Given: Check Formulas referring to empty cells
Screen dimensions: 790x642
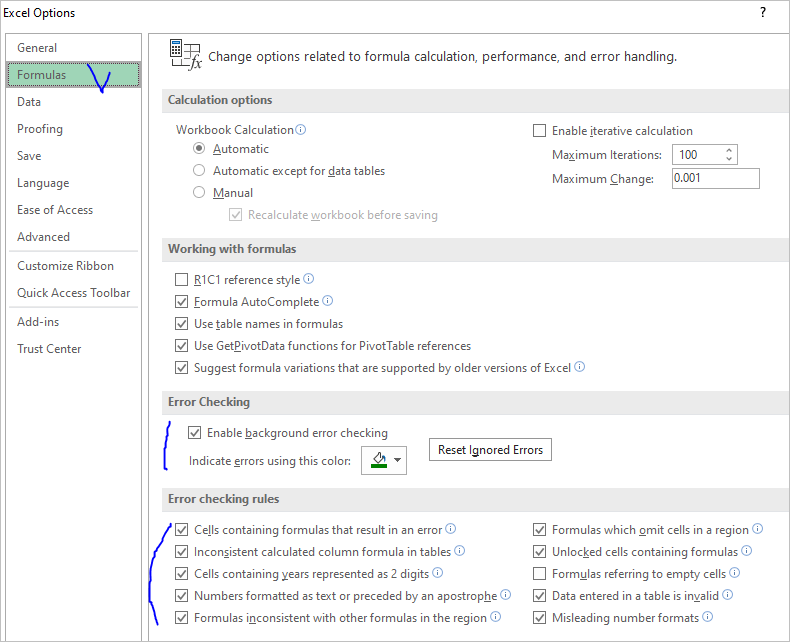Looking at the screenshot, I should point(539,573).
